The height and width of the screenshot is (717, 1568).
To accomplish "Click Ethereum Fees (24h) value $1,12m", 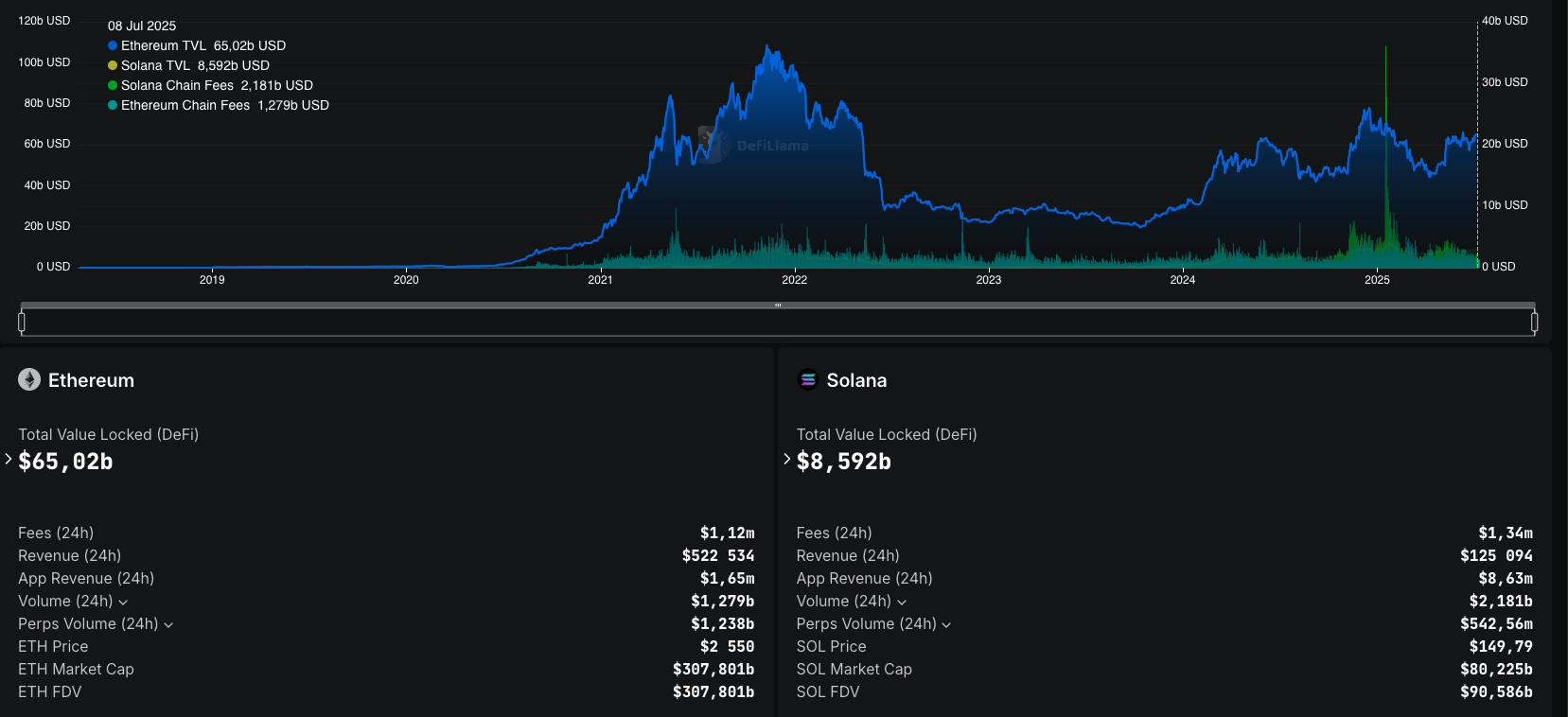I will coord(727,533).
